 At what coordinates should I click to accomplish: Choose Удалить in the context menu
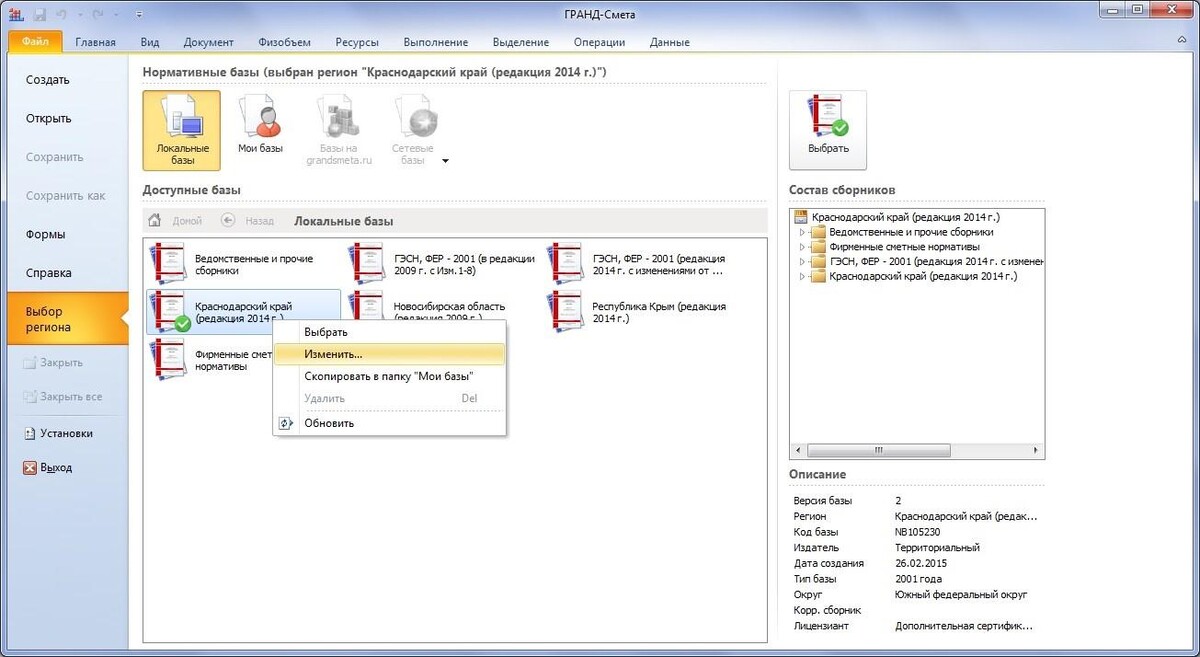390,398
